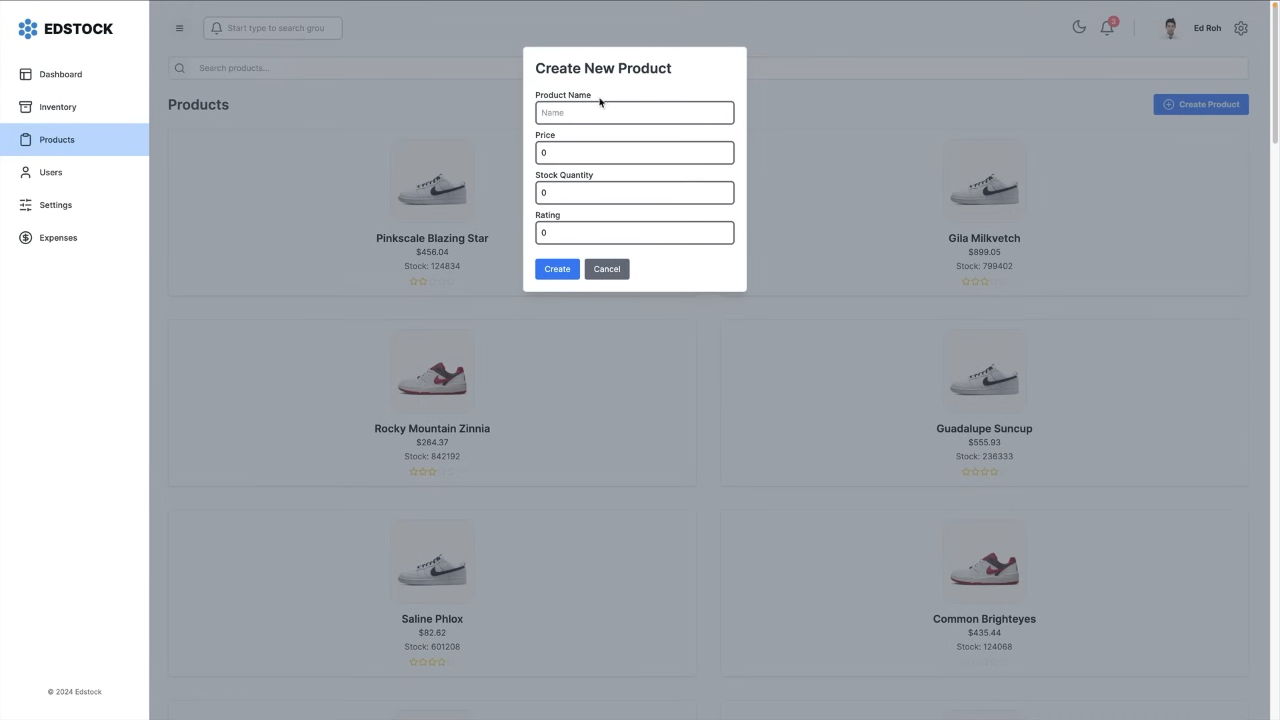Image resolution: width=1280 pixels, height=720 pixels.
Task: Toggle dark mode with the moon icon
Action: point(1079,28)
